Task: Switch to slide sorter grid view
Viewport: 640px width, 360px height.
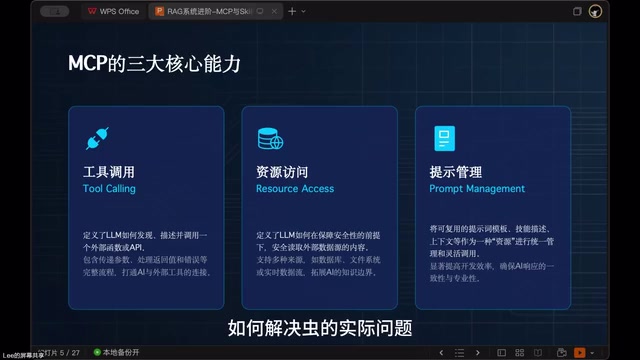Action: [x=520, y=353]
